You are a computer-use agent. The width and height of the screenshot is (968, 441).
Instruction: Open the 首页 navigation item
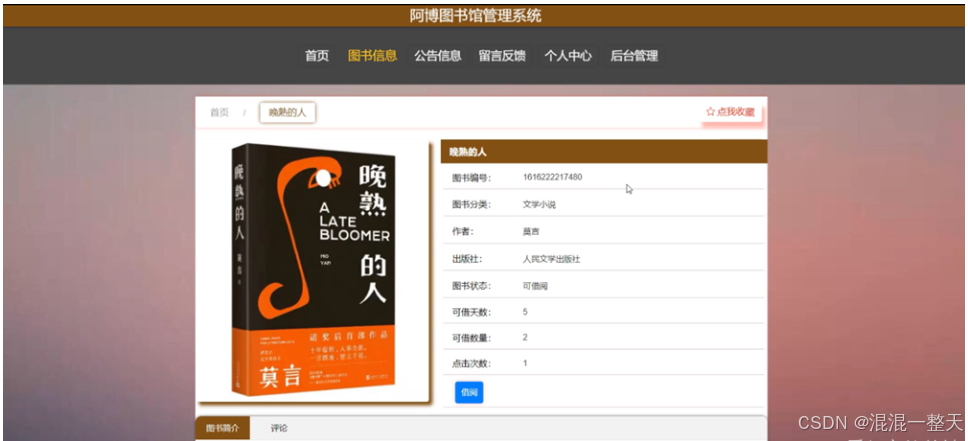[317, 56]
